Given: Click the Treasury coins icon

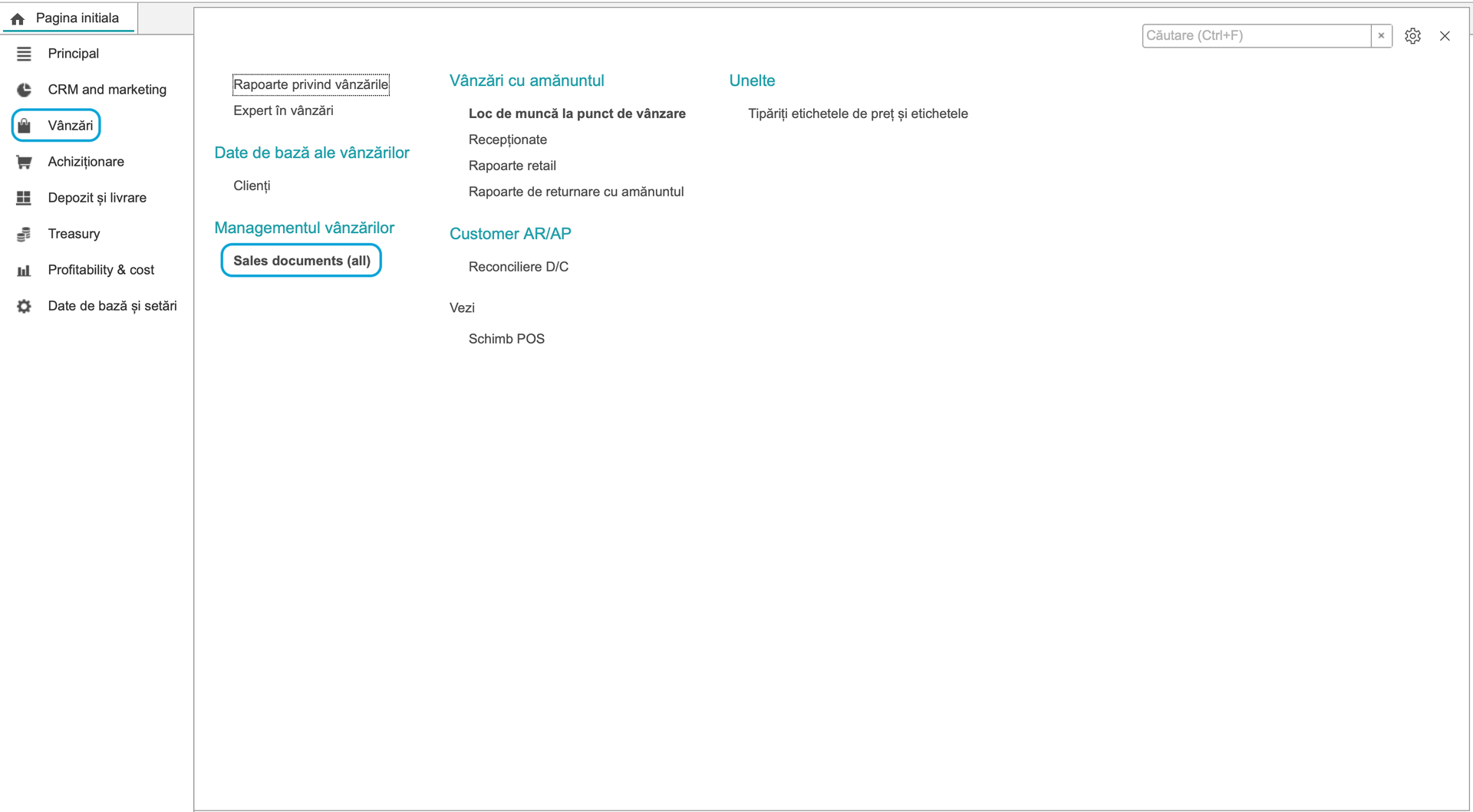Looking at the screenshot, I should tap(24, 234).
